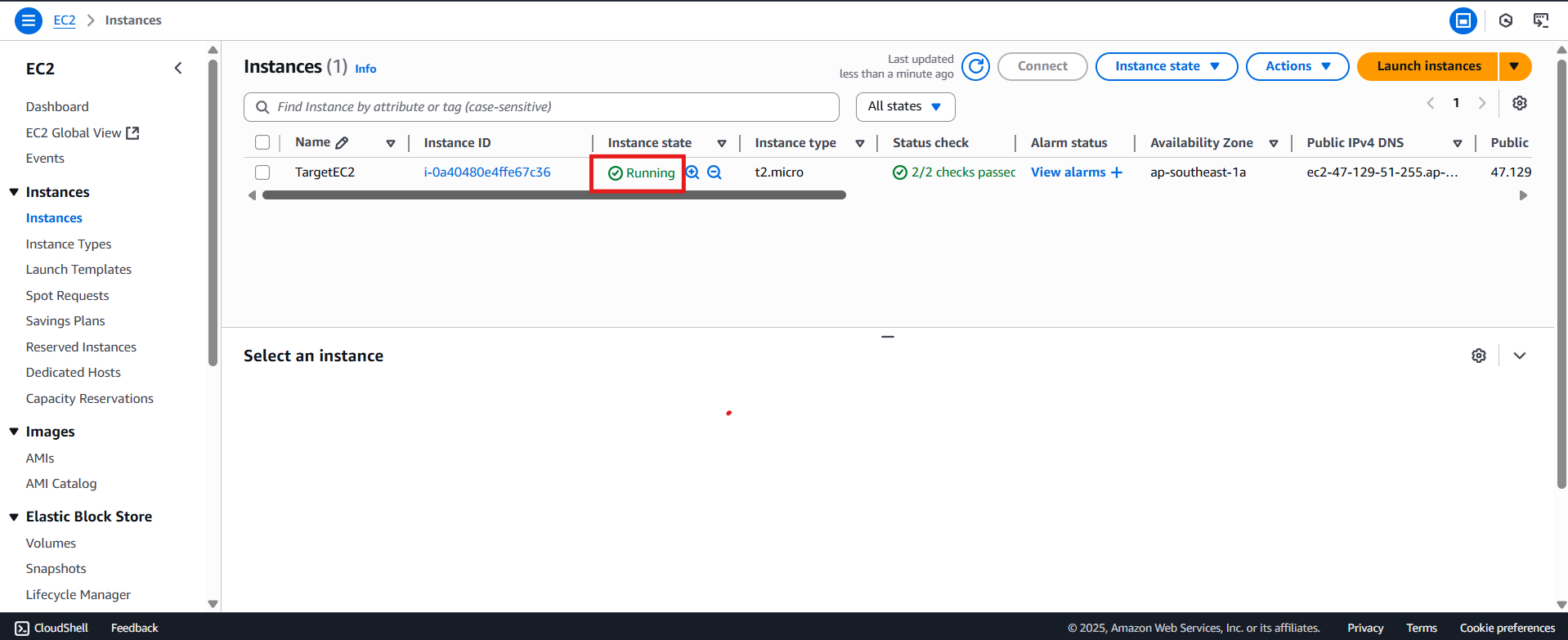
Task: Open CloudShell from the footer
Action: click(52, 628)
